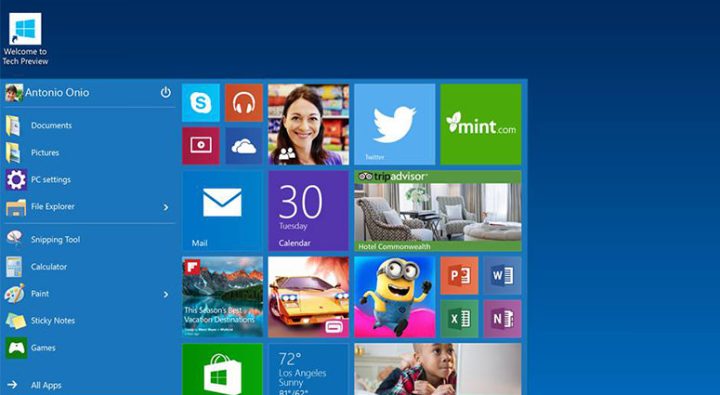Launch Word from its tile
The width and height of the screenshot is (720, 395).
[502, 276]
